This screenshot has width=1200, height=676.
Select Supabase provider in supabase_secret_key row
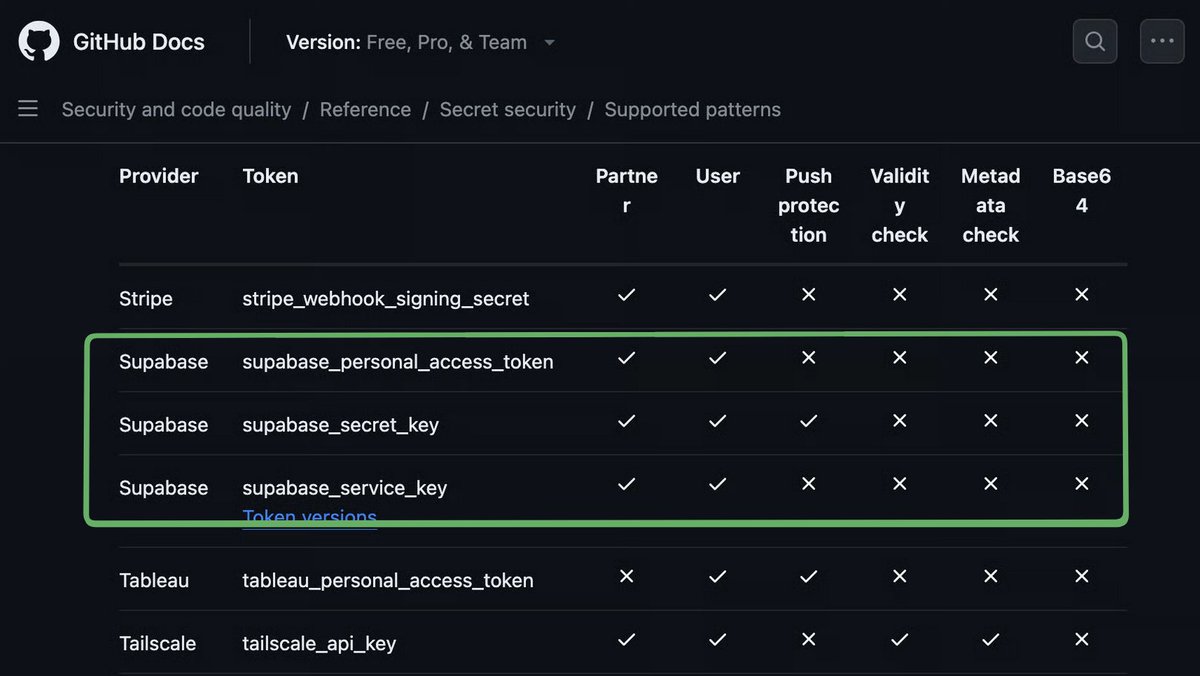164,425
